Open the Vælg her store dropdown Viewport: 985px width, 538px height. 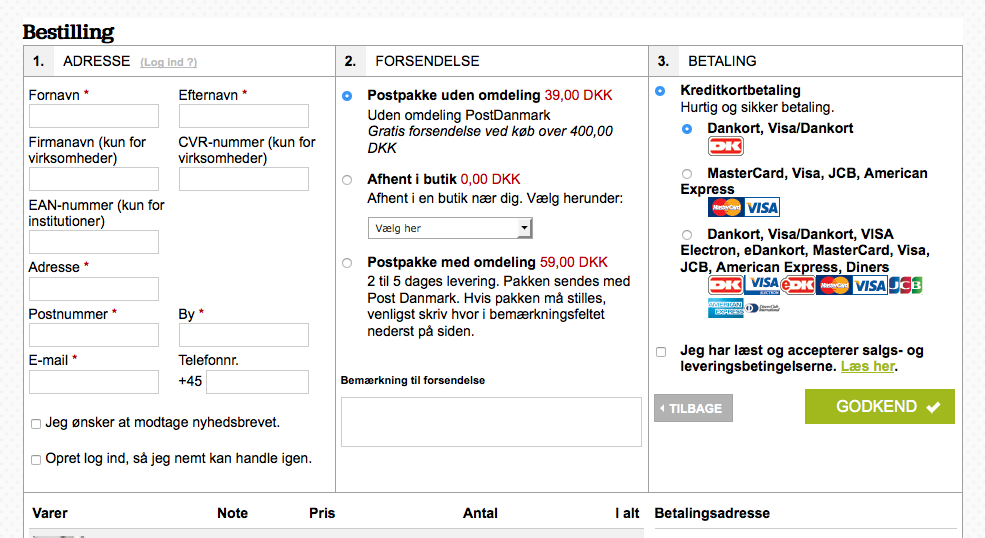click(450, 228)
